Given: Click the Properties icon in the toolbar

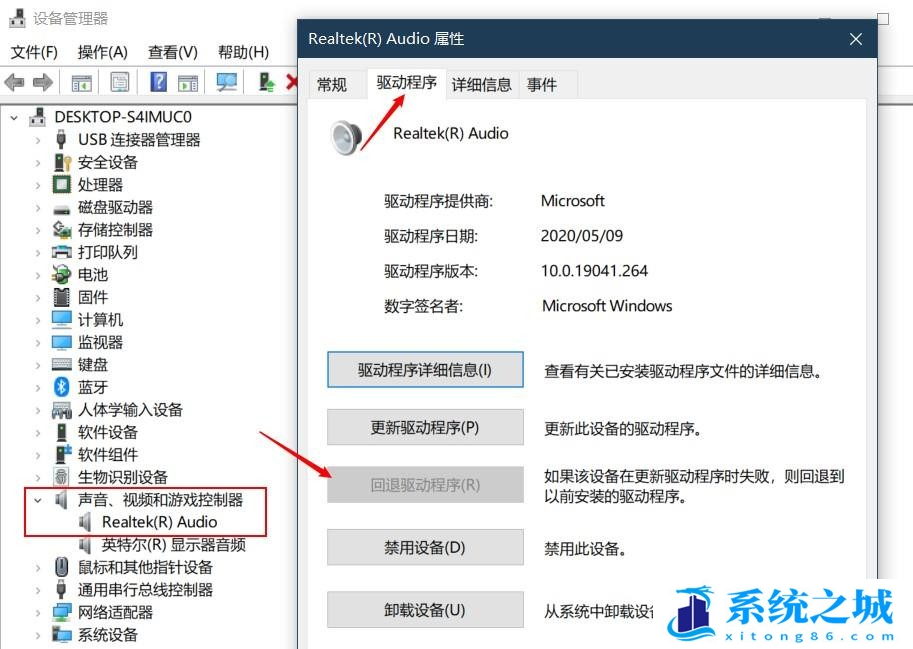Looking at the screenshot, I should [x=120, y=82].
